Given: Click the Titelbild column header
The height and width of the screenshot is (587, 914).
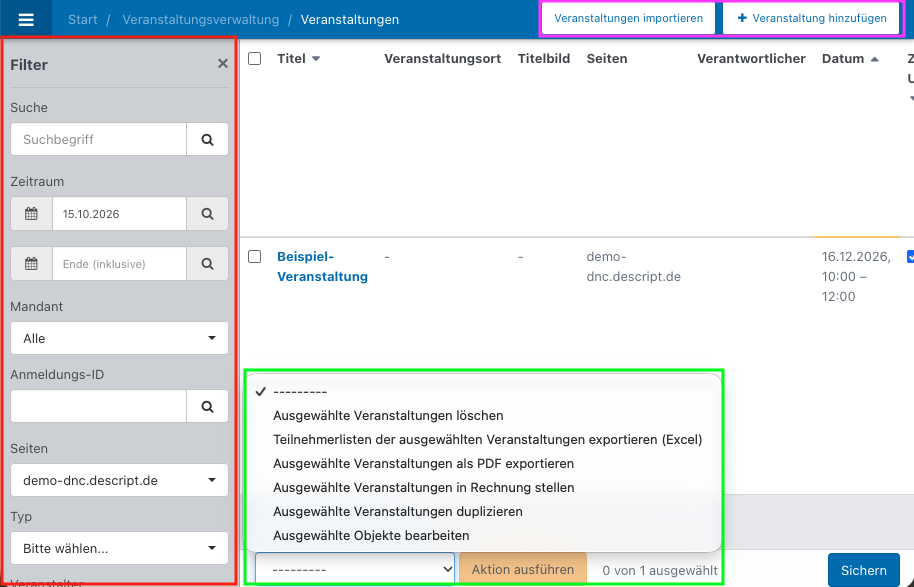Looking at the screenshot, I should click(544, 59).
